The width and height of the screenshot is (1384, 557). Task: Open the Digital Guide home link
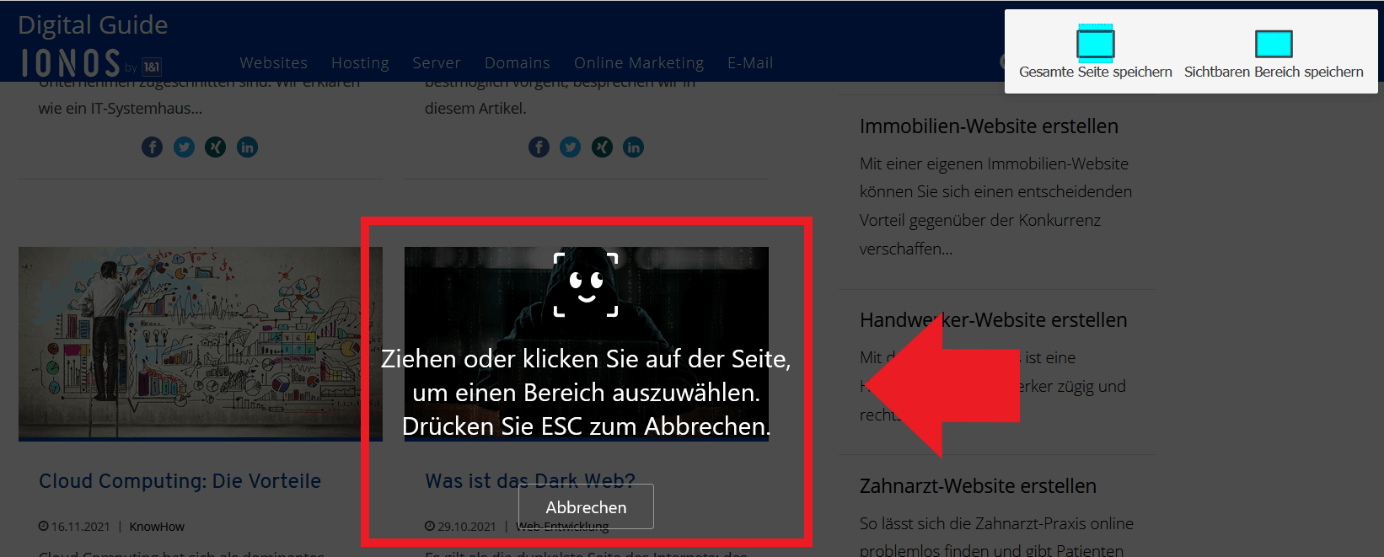tap(93, 25)
